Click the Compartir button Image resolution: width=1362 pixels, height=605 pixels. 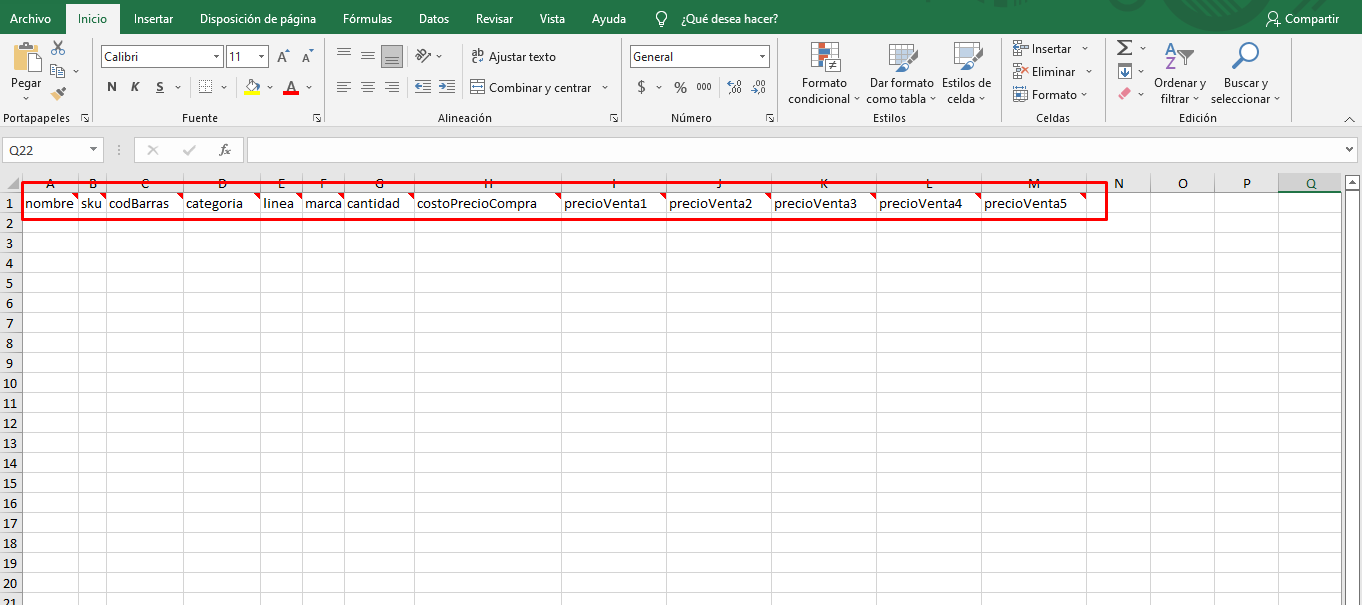click(x=1302, y=19)
